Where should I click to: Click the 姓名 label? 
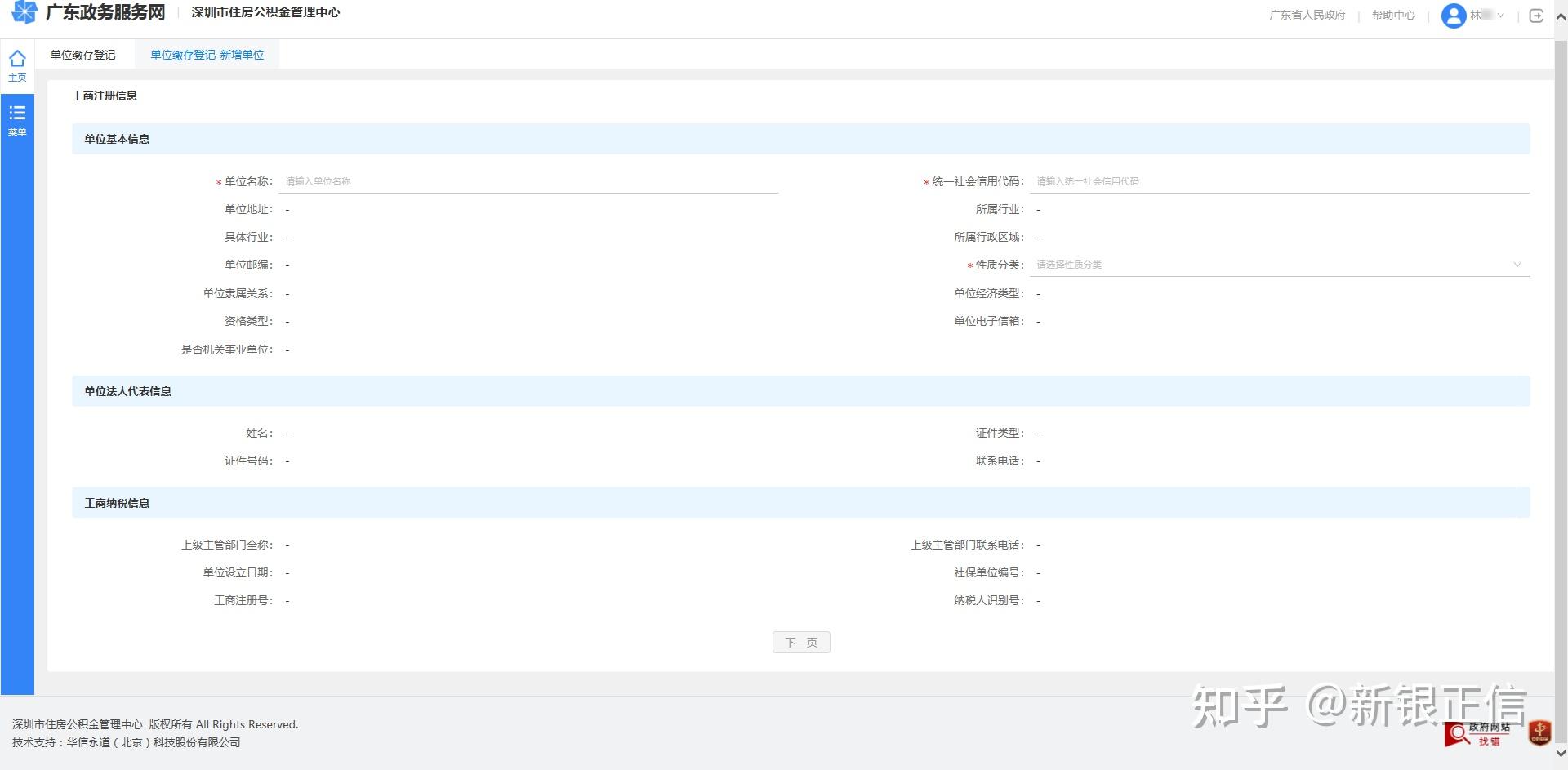tap(260, 433)
